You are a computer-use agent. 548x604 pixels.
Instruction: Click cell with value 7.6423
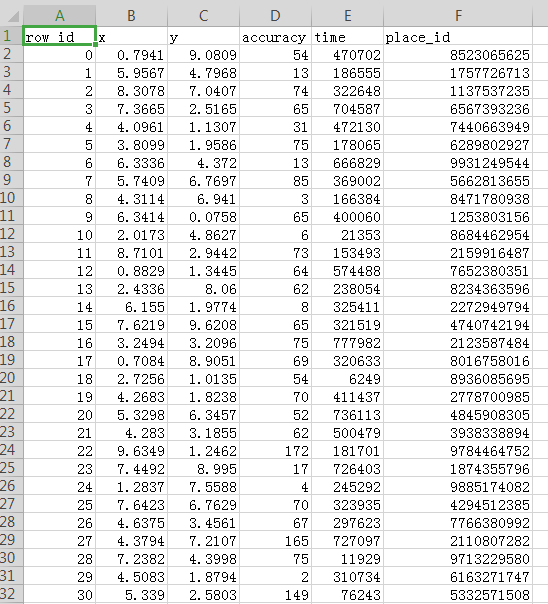[131, 505]
